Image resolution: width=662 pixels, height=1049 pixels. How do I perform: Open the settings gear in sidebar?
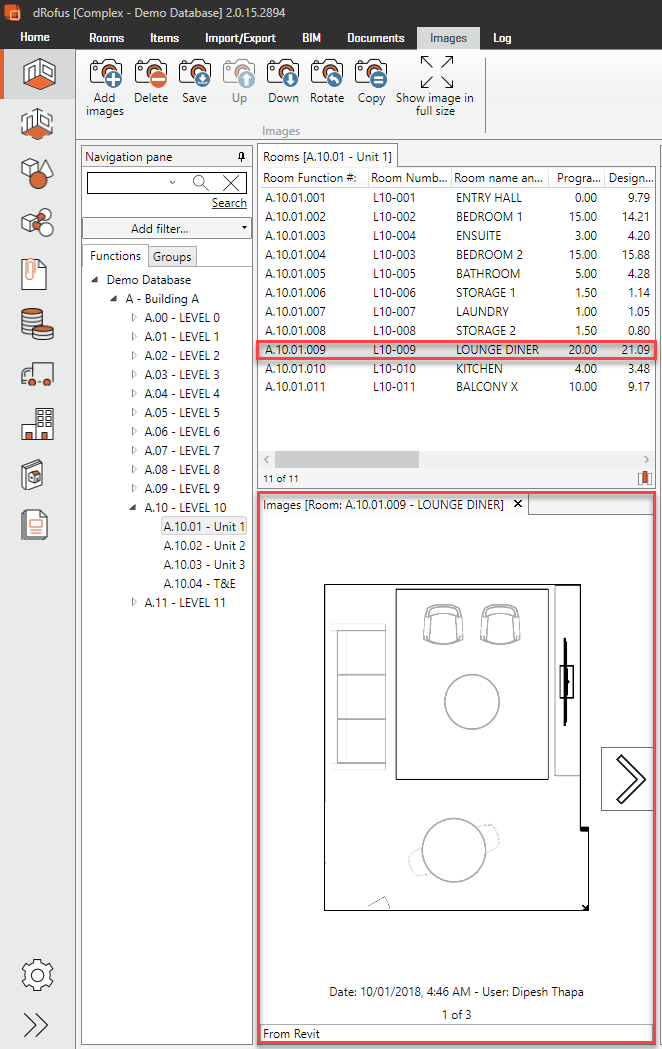[37, 973]
